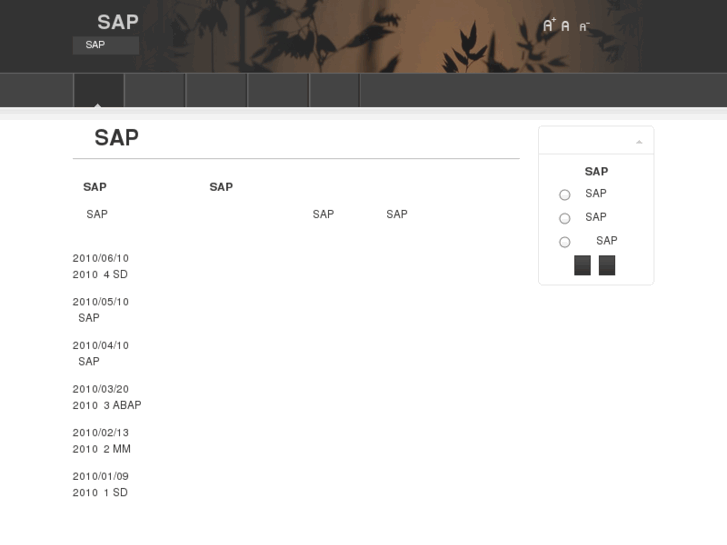
Task: Reset font size with the plain A icon
Action: (x=565, y=26)
